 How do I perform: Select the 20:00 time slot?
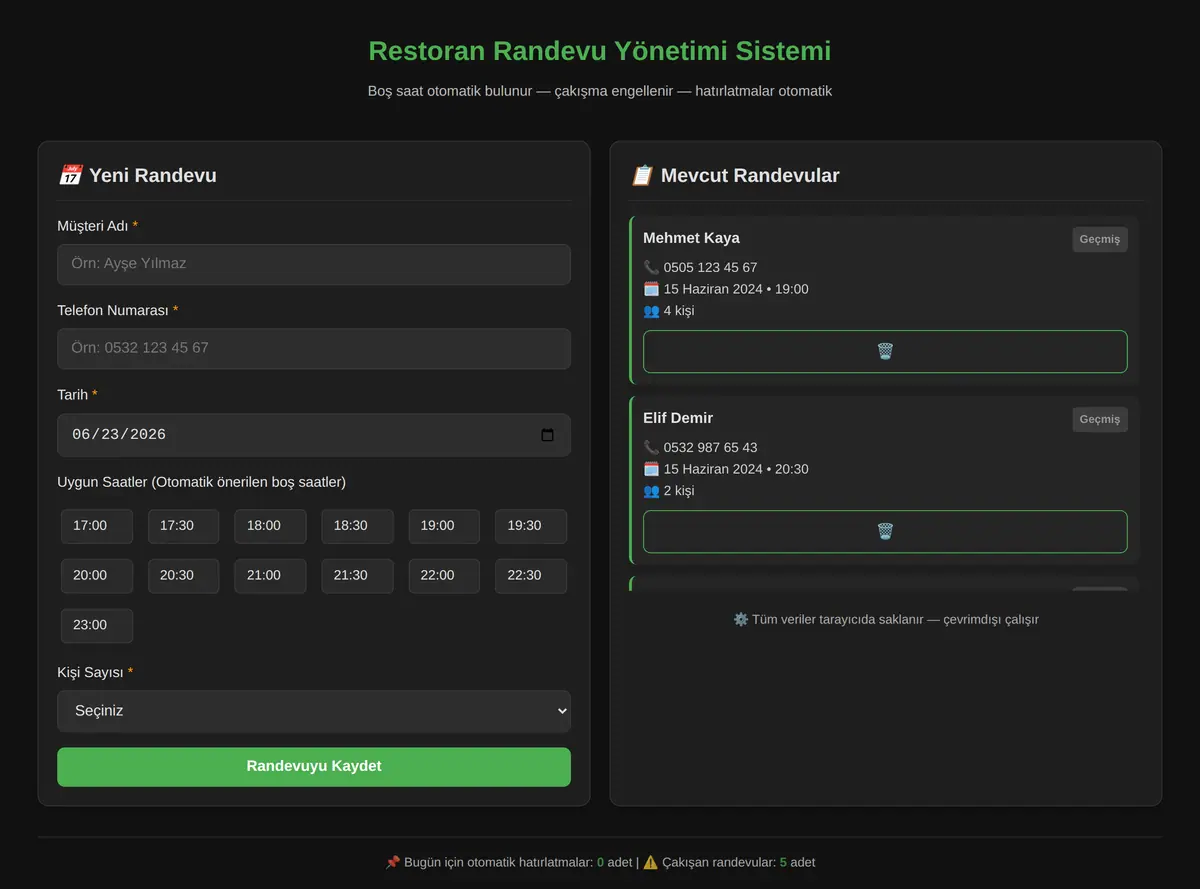pyautogui.click(x=97, y=576)
